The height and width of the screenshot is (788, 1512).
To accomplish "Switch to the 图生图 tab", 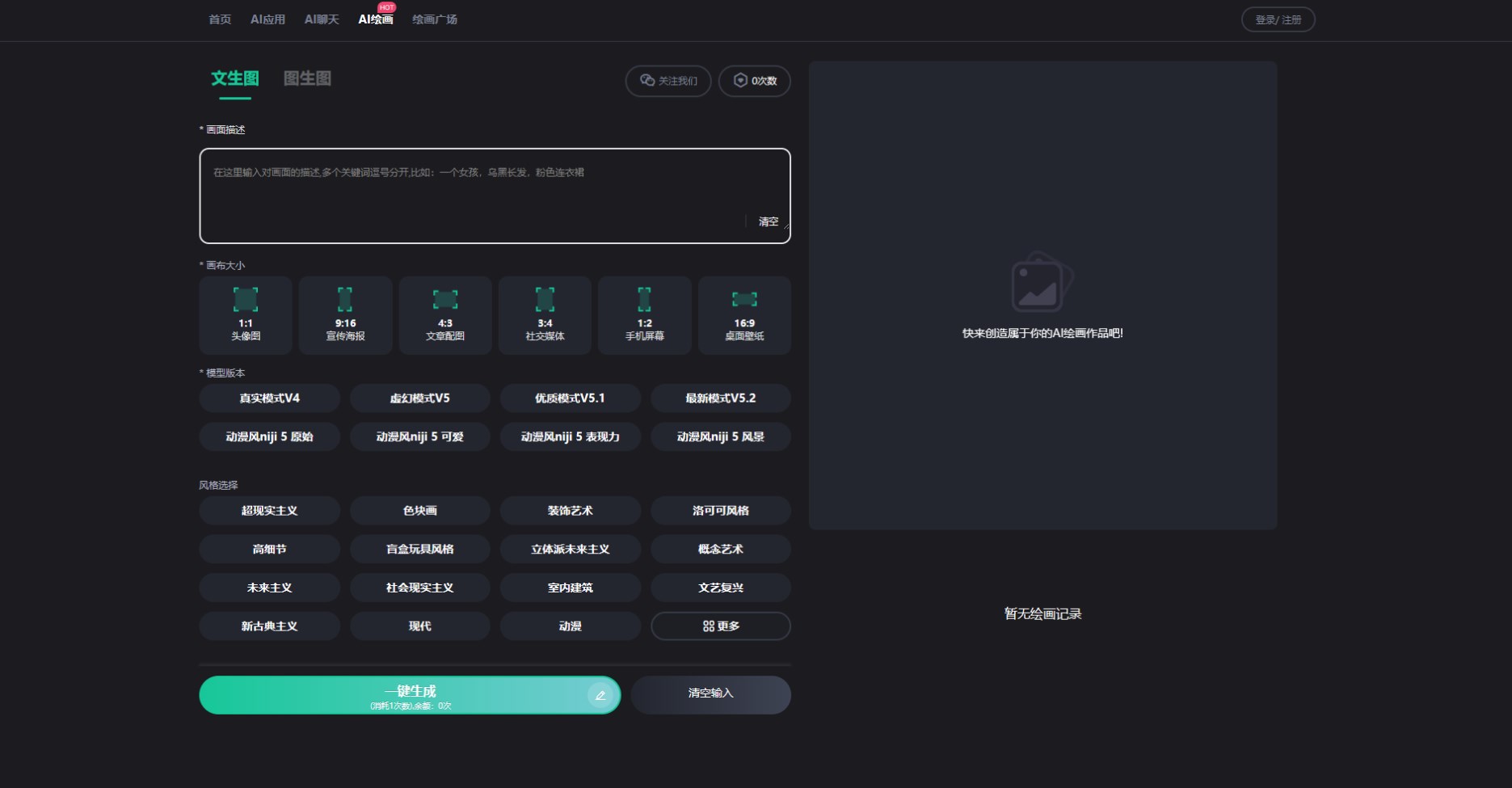I will tap(307, 78).
